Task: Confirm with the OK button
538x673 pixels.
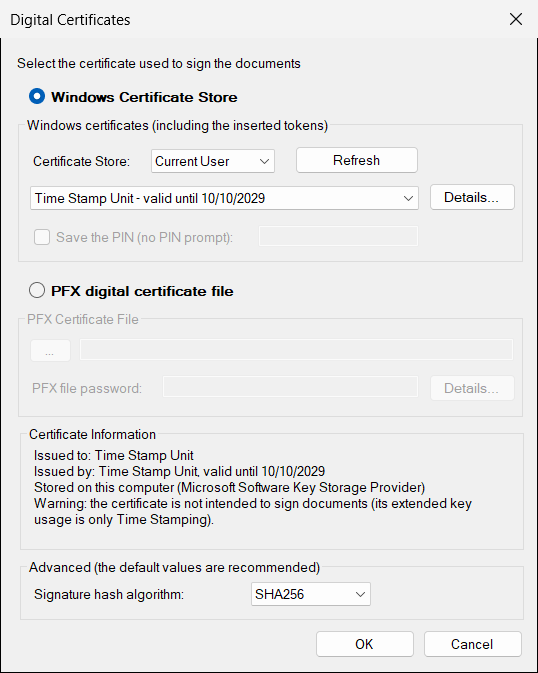Action: point(365,644)
